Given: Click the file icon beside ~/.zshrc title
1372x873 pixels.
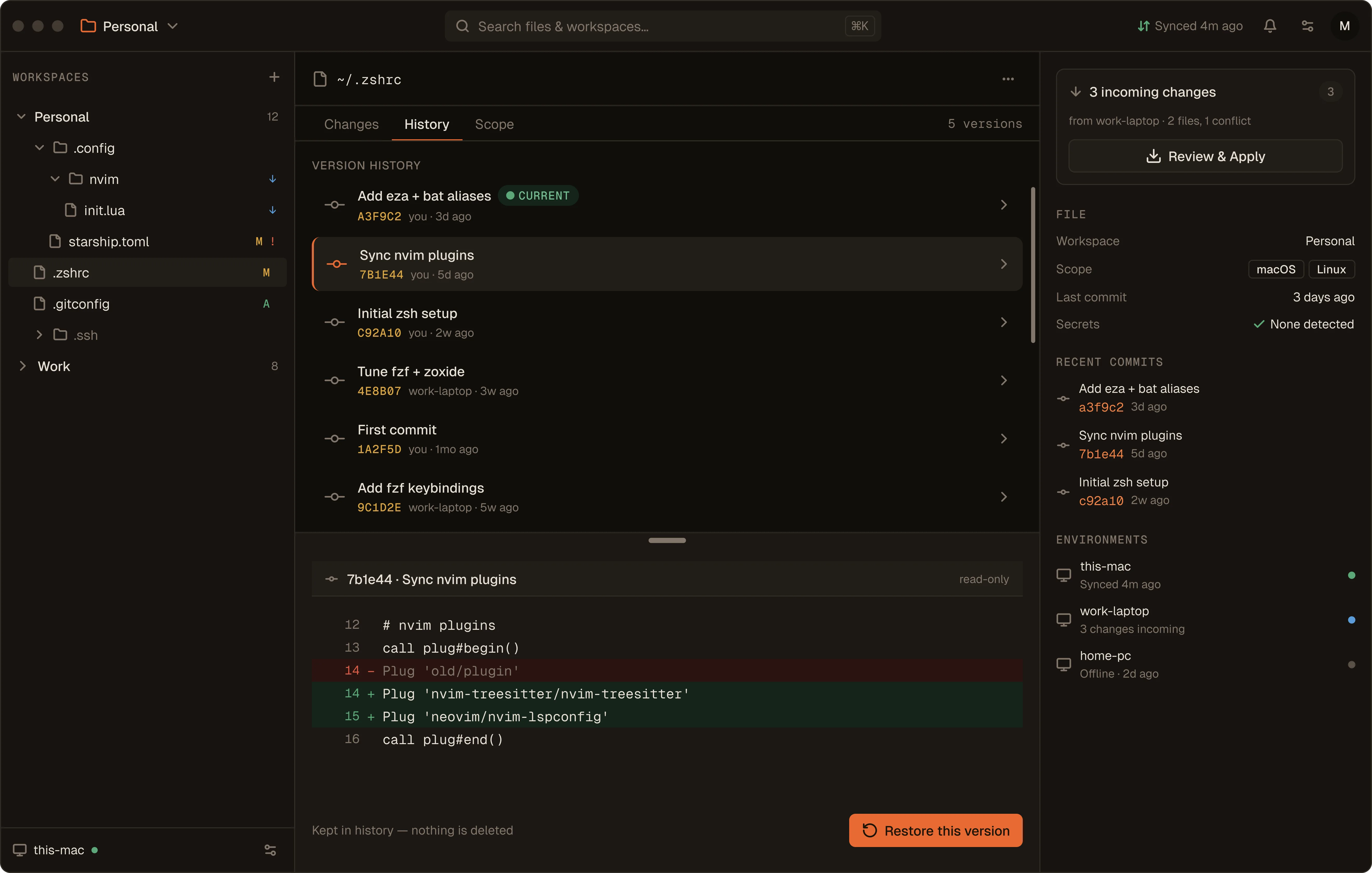Looking at the screenshot, I should [x=320, y=79].
